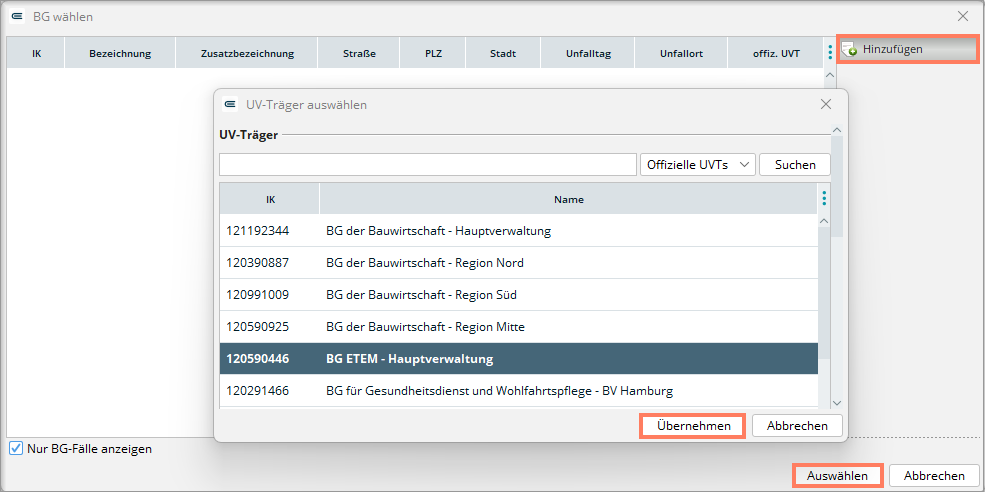This screenshot has width=985, height=492.
Task: Click the IK column header in BG wählen
Action: click(36, 53)
